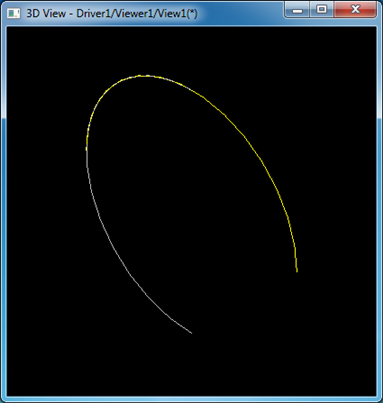Close the 3D View window
The image size is (383, 403).
click(x=355, y=10)
